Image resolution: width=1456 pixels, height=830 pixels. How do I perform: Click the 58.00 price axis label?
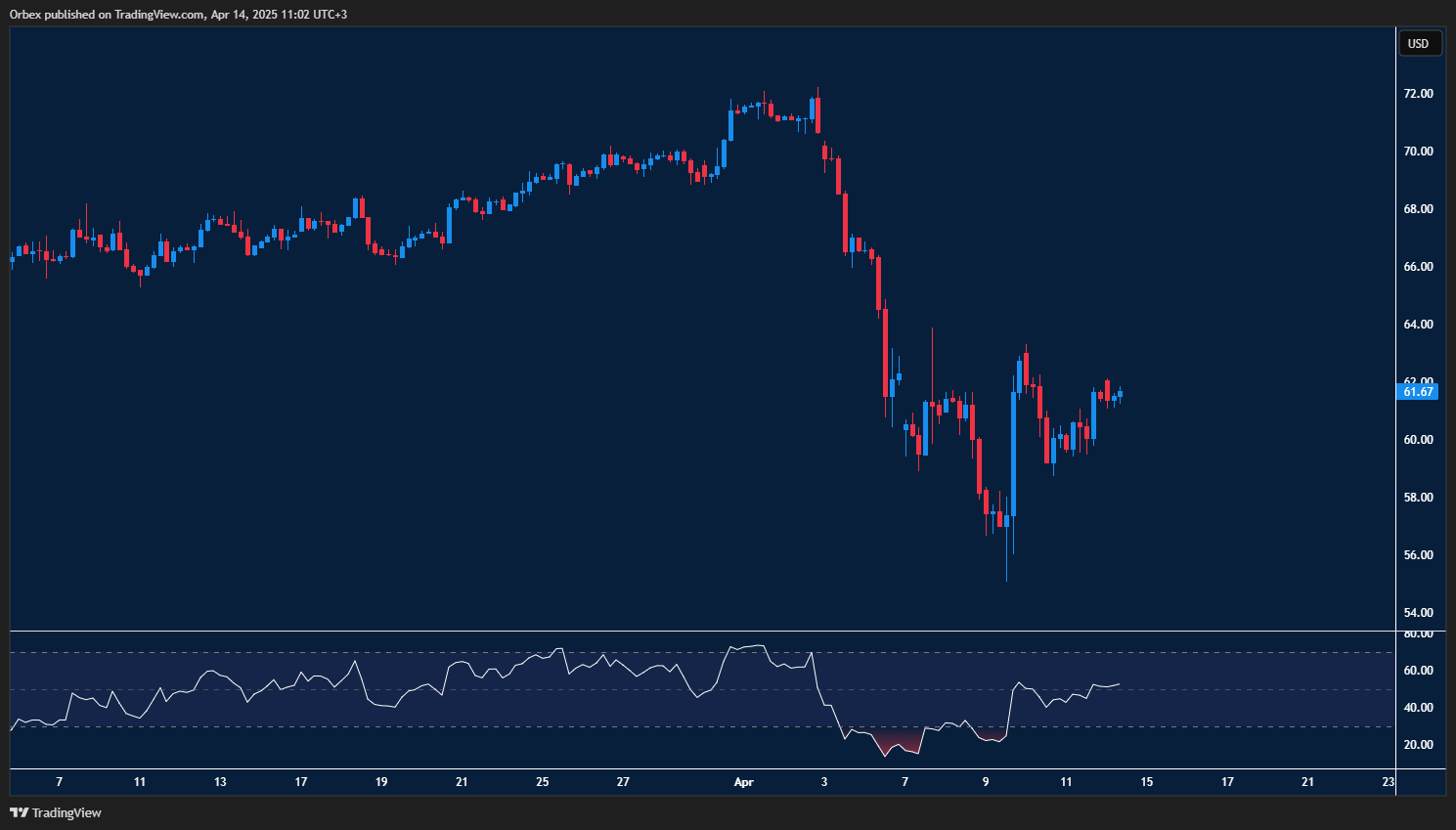[1418, 498]
